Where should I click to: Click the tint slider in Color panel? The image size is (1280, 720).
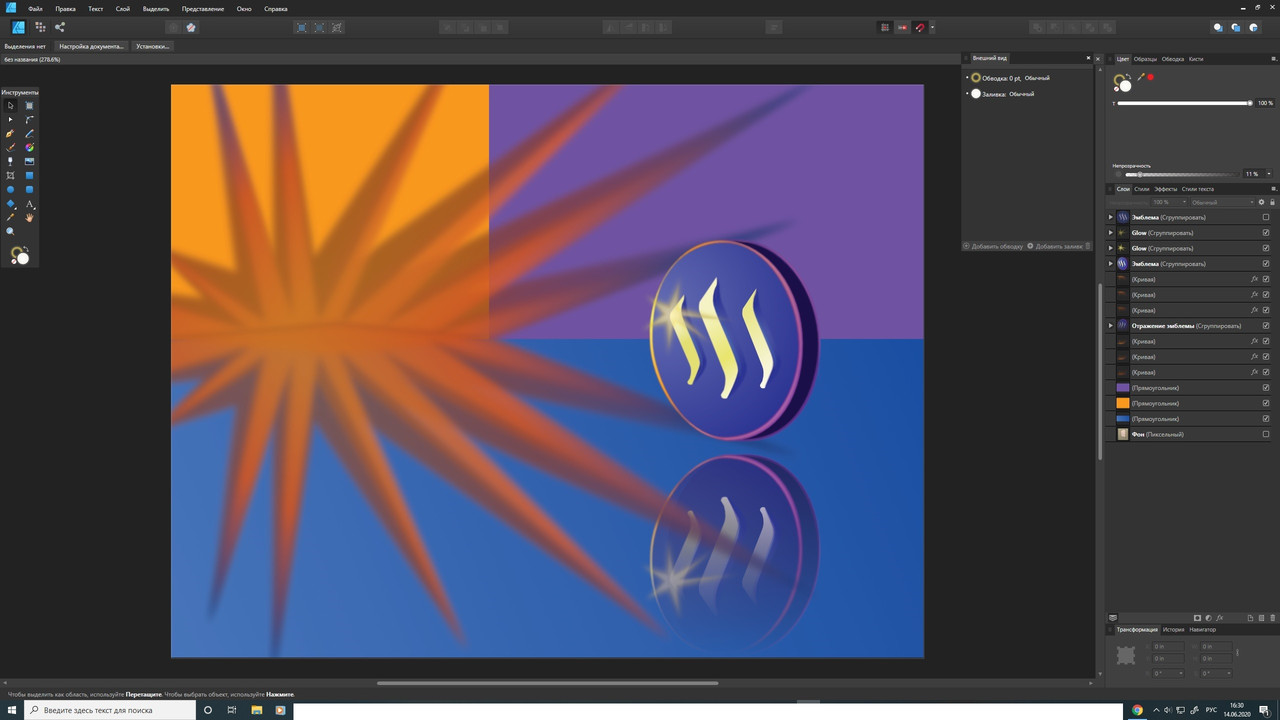click(x=1184, y=103)
